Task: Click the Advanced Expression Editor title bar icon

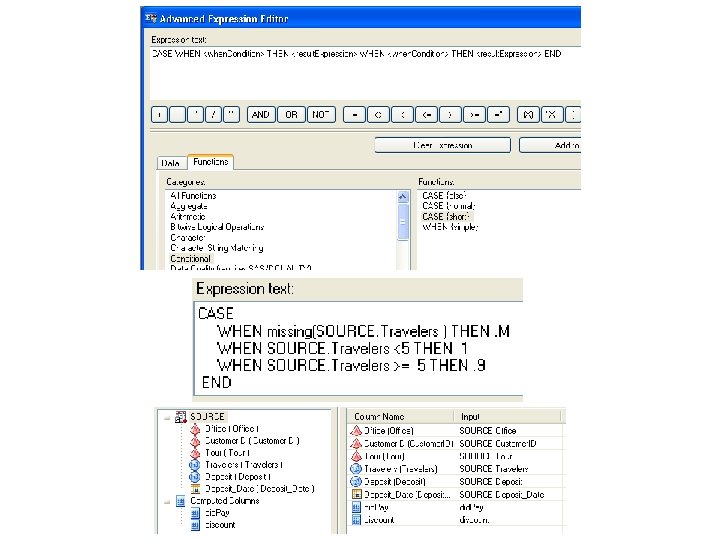Action: (x=151, y=18)
